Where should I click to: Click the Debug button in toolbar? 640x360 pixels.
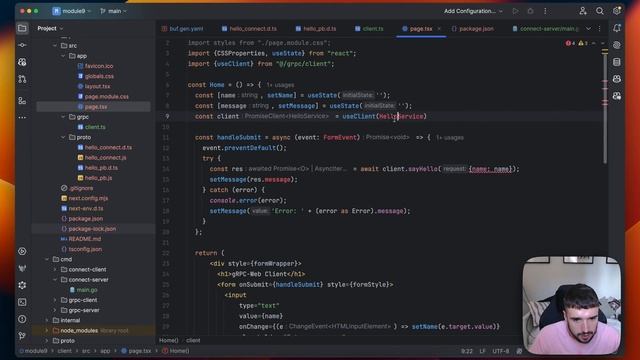click(x=530, y=11)
